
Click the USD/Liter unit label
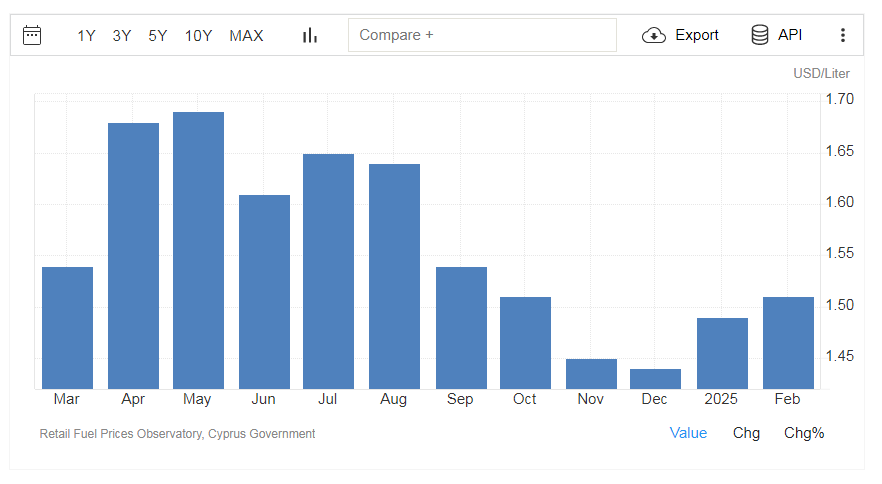pos(821,74)
